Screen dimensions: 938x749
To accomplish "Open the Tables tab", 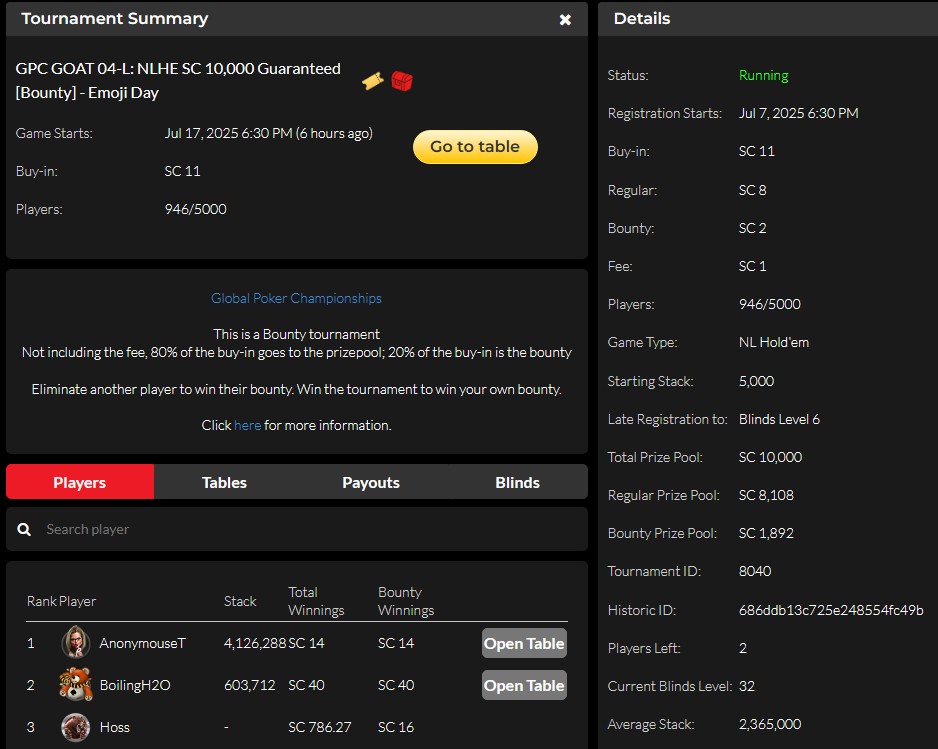I will [223, 482].
